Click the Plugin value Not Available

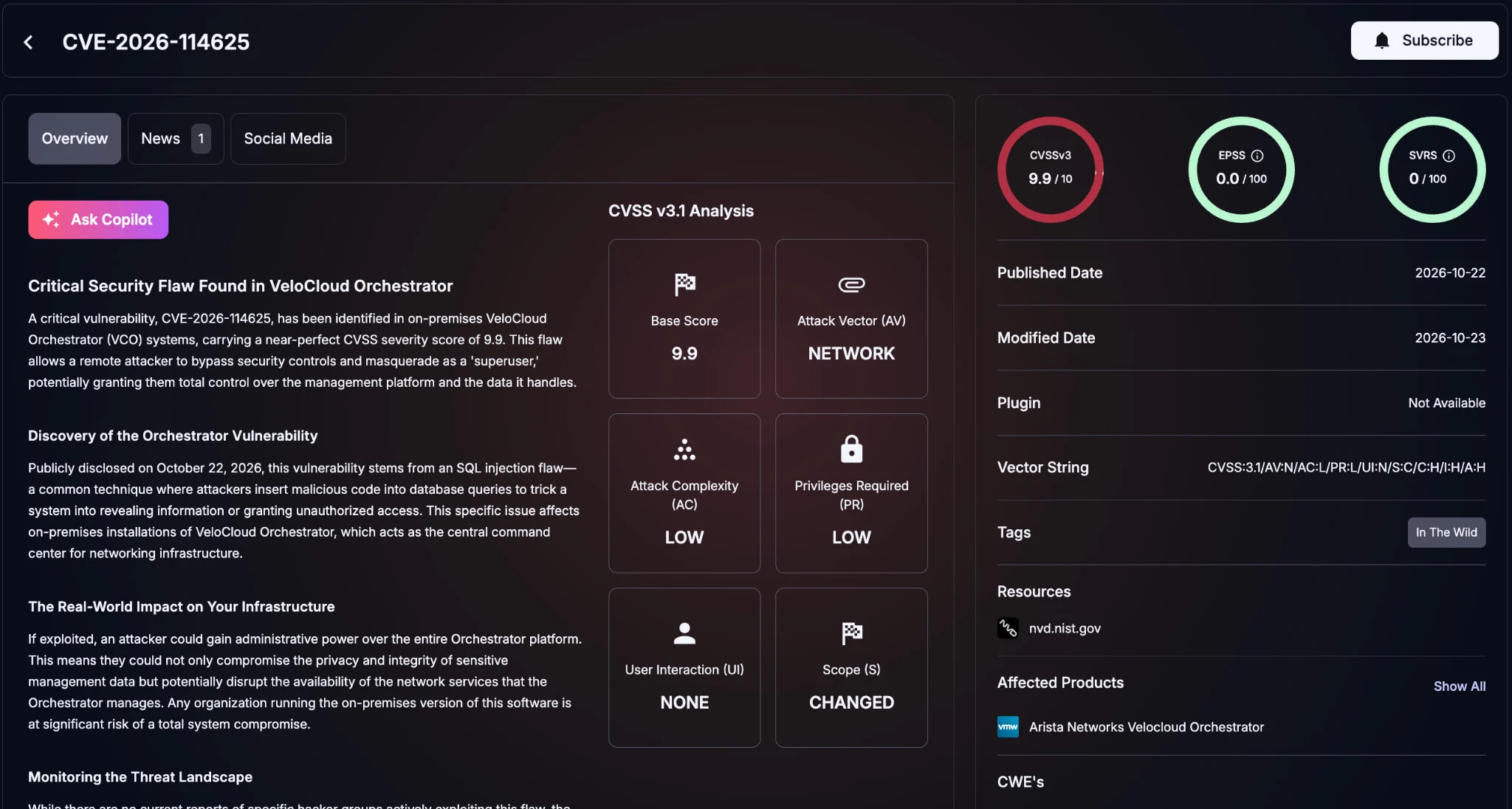pyautogui.click(x=1446, y=402)
